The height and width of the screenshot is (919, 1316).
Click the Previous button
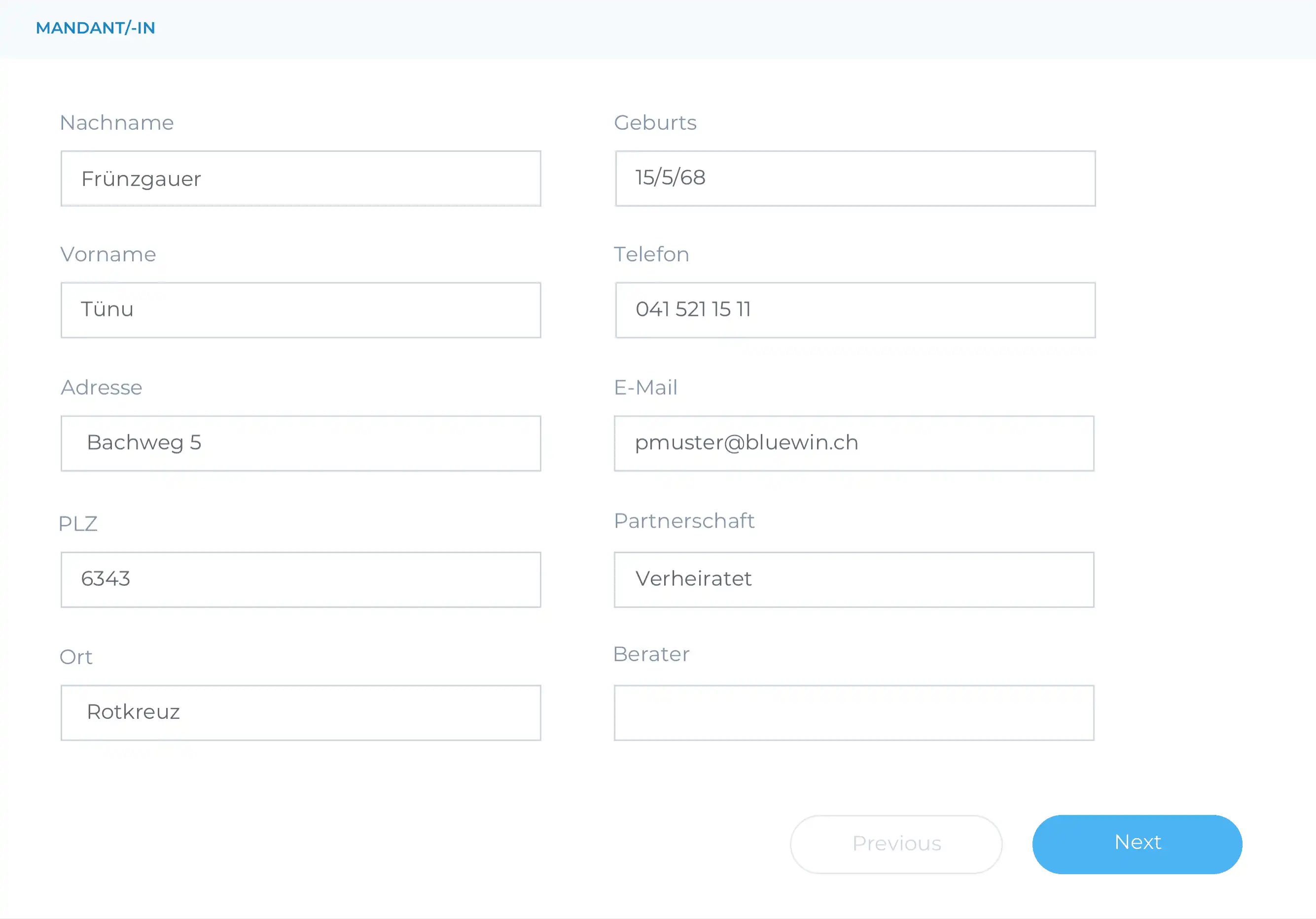[896, 844]
